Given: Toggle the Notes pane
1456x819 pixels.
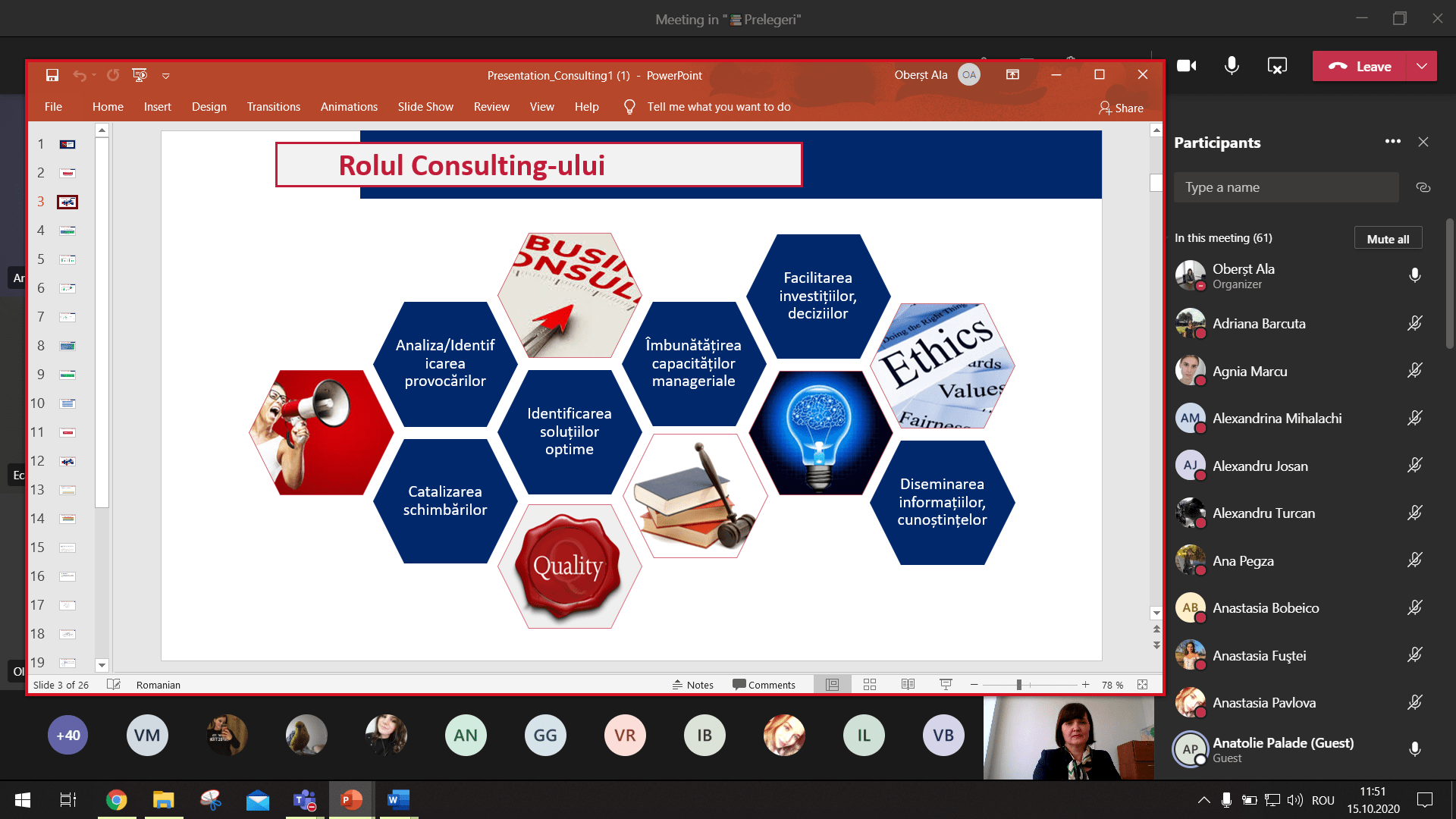Looking at the screenshot, I should click(692, 685).
